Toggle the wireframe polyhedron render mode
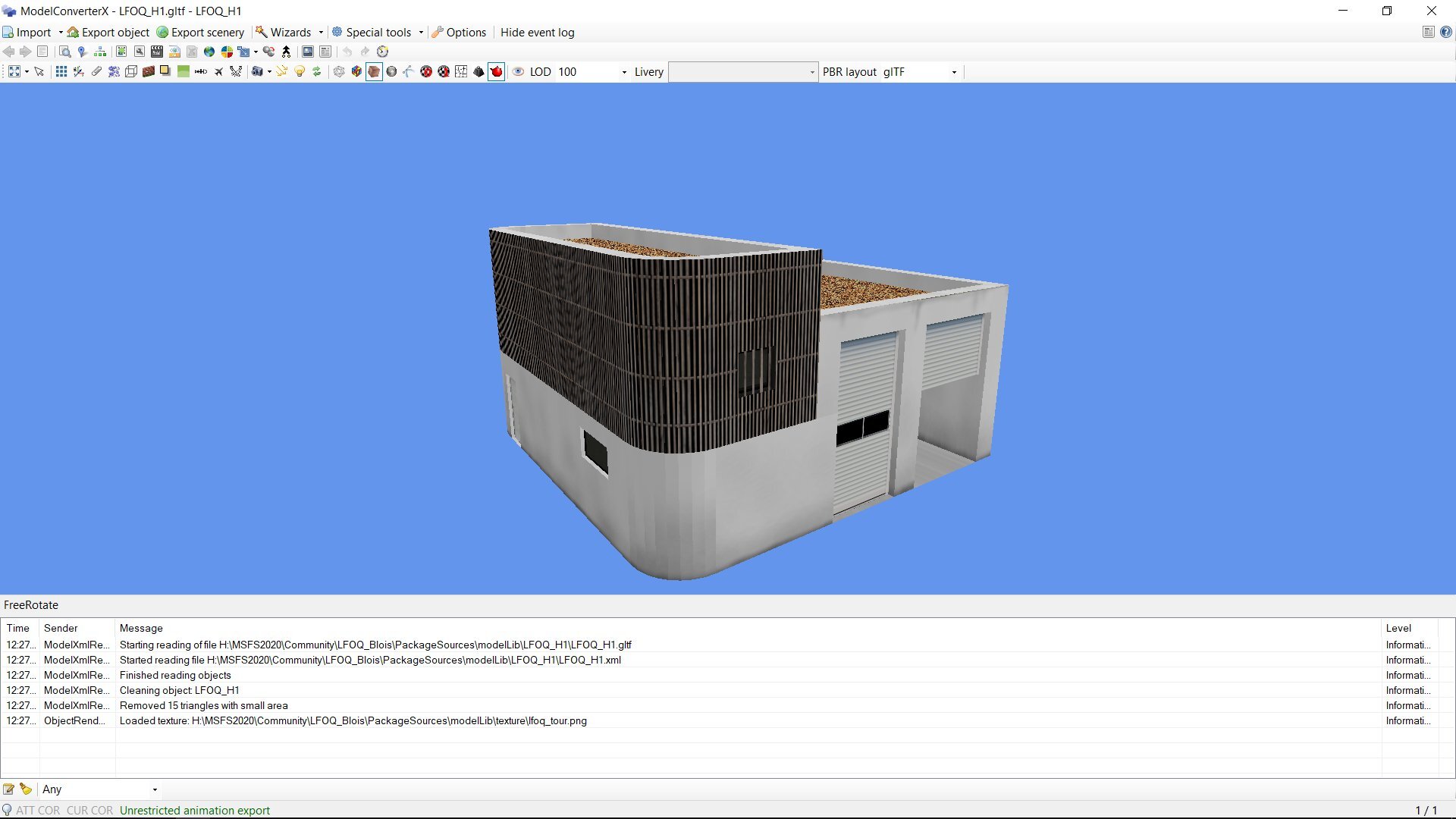Image resolution: width=1456 pixels, height=819 pixels. 339,71
